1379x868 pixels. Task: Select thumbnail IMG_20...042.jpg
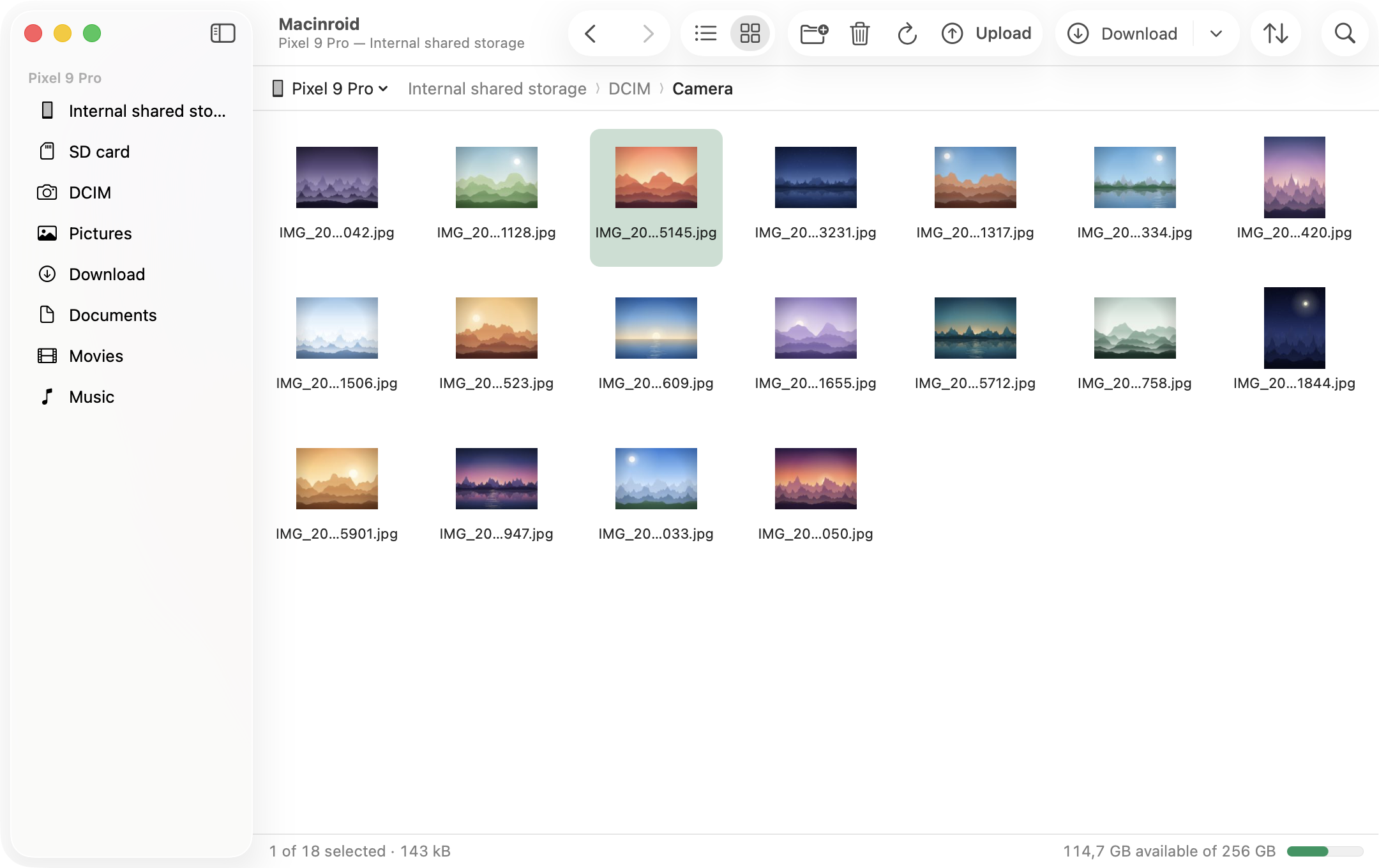(x=337, y=177)
